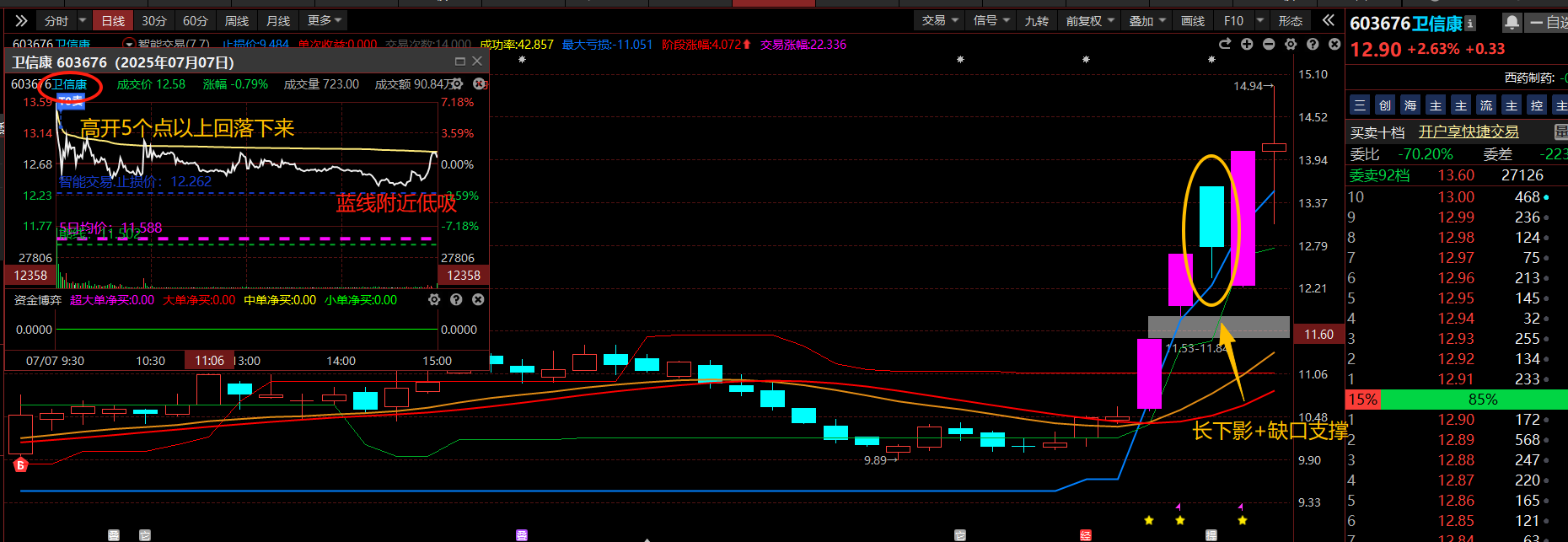
Task: Click the 买卖十档 label
Action: (1377, 132)
